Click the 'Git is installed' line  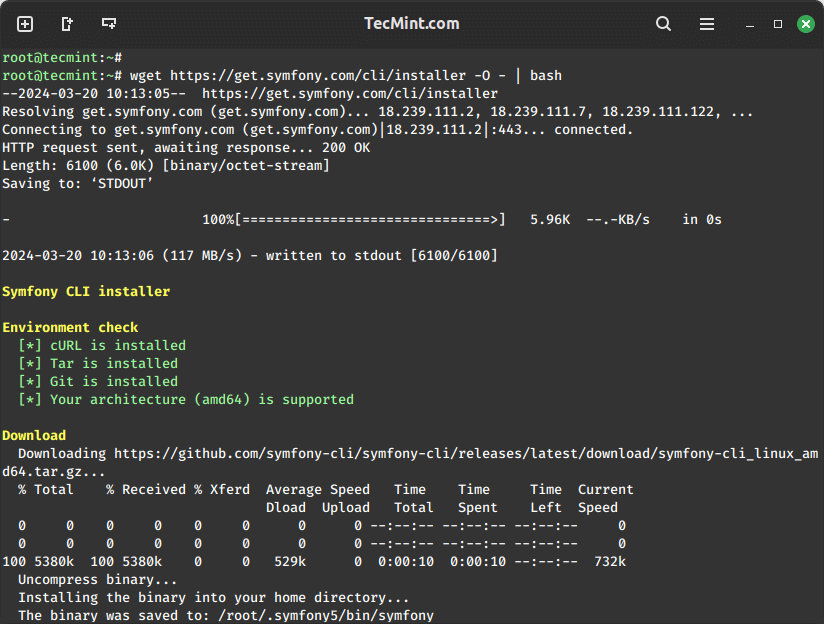pyautogui.click(x=98, y=381)
